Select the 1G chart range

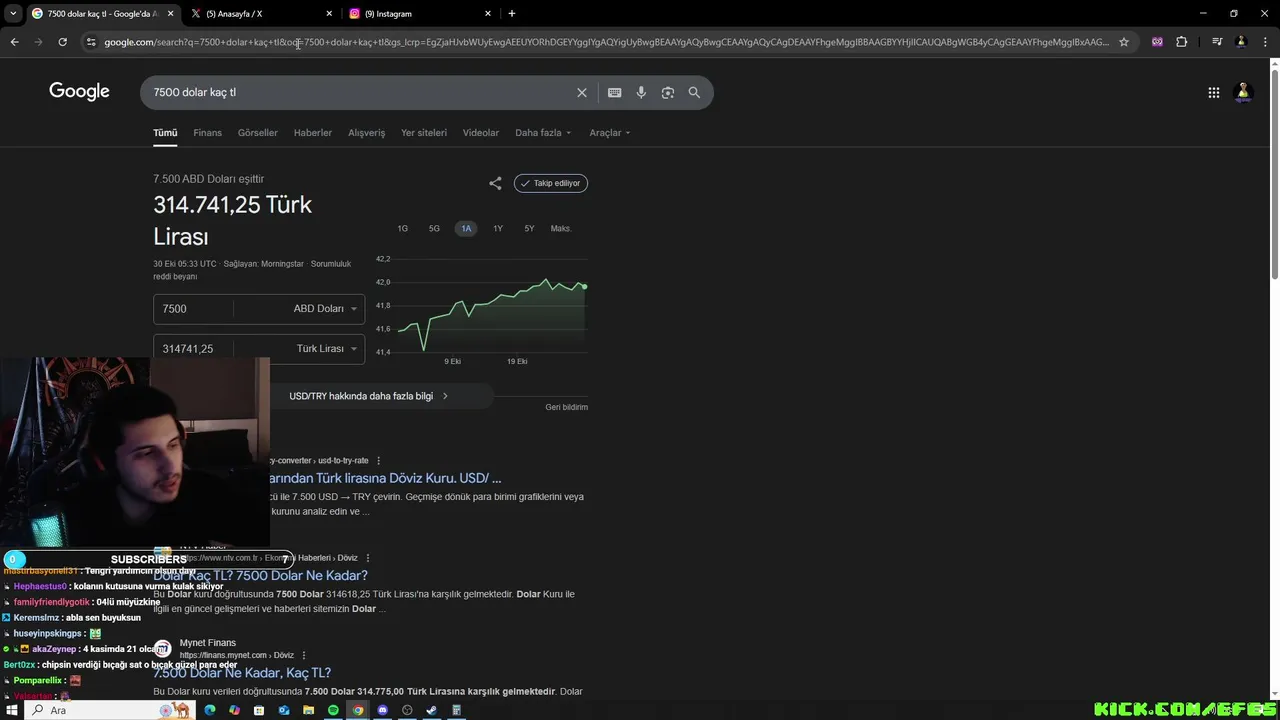(403, 228)
